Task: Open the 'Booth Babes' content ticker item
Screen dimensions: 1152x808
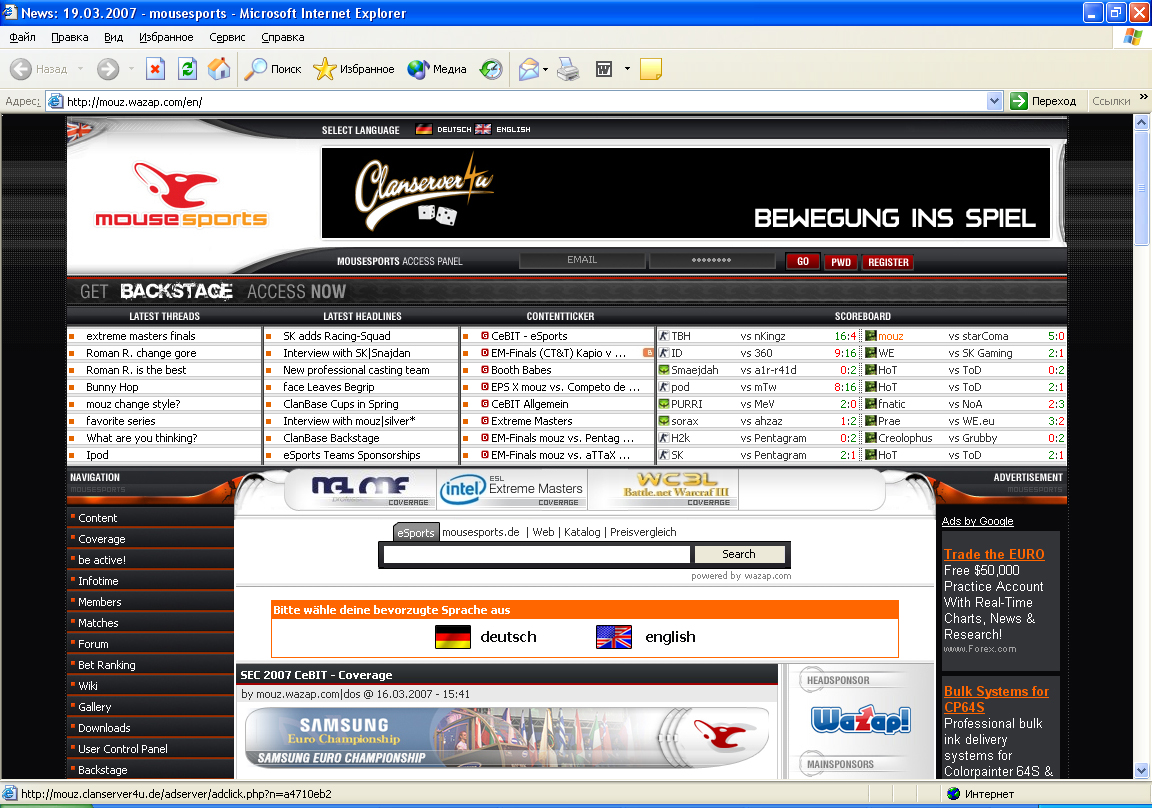Action: [x=521, y=370]
